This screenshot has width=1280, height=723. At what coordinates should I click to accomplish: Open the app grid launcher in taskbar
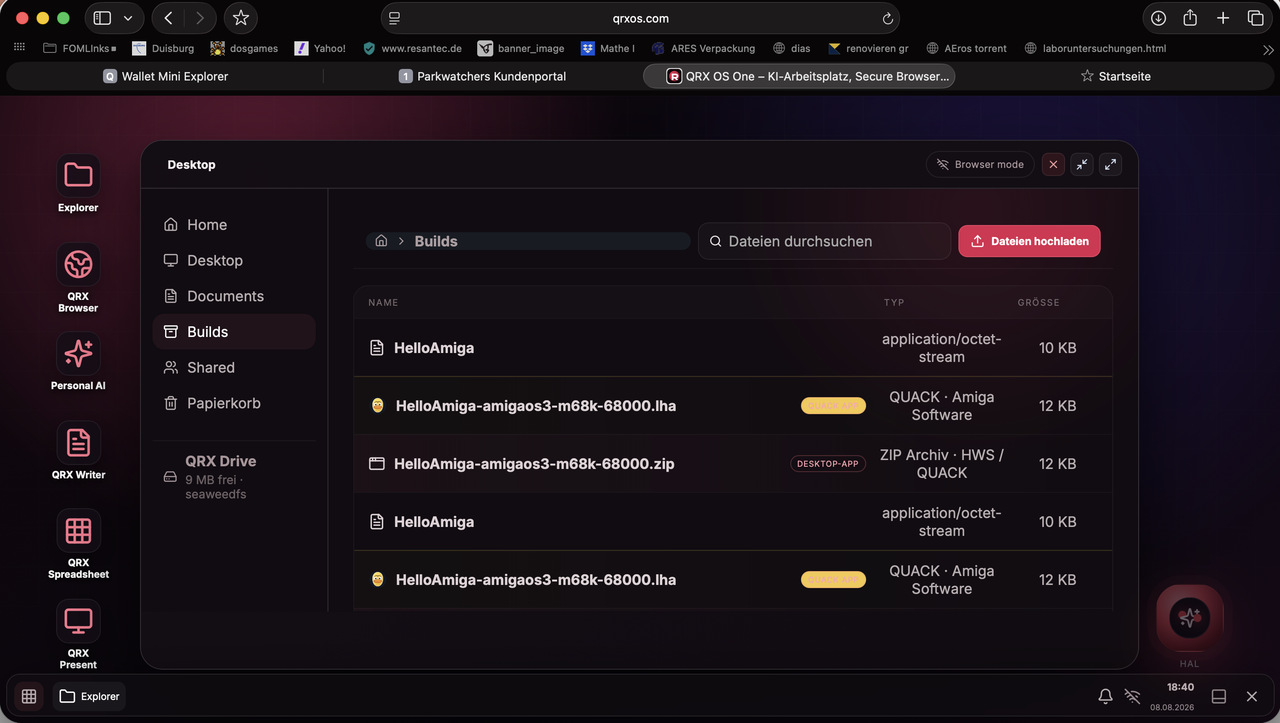pyautogui.click(x=29, y=696)
